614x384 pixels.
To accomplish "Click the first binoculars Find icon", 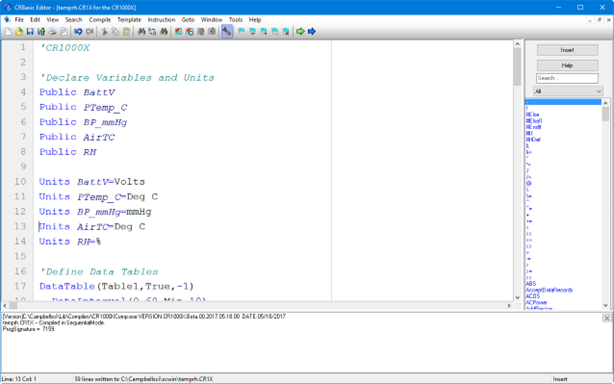I will [142, 32].
